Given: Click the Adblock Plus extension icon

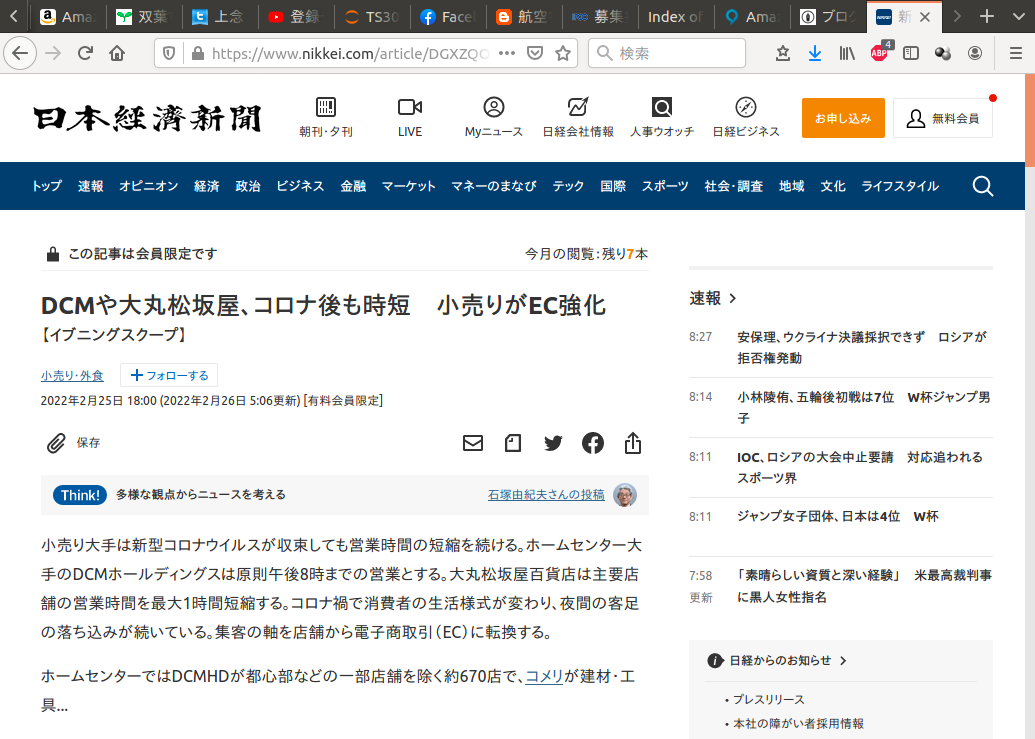Looking at the screenshot, I should [879, 53].
